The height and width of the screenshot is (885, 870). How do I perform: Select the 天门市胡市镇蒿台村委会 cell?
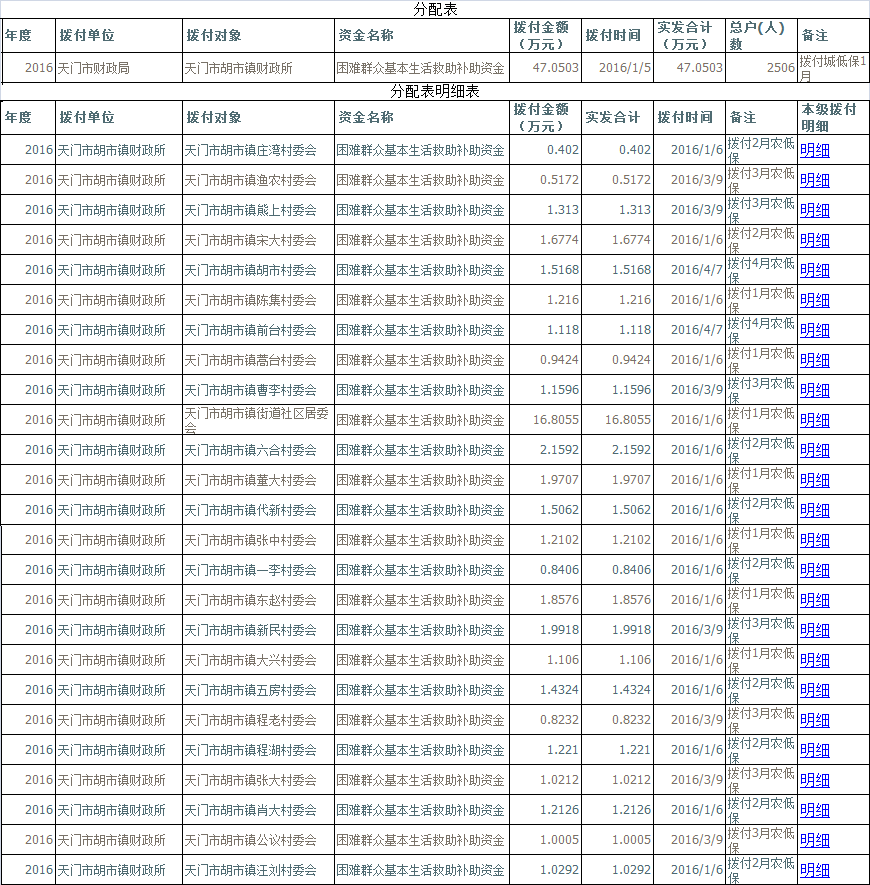point(259,360)
